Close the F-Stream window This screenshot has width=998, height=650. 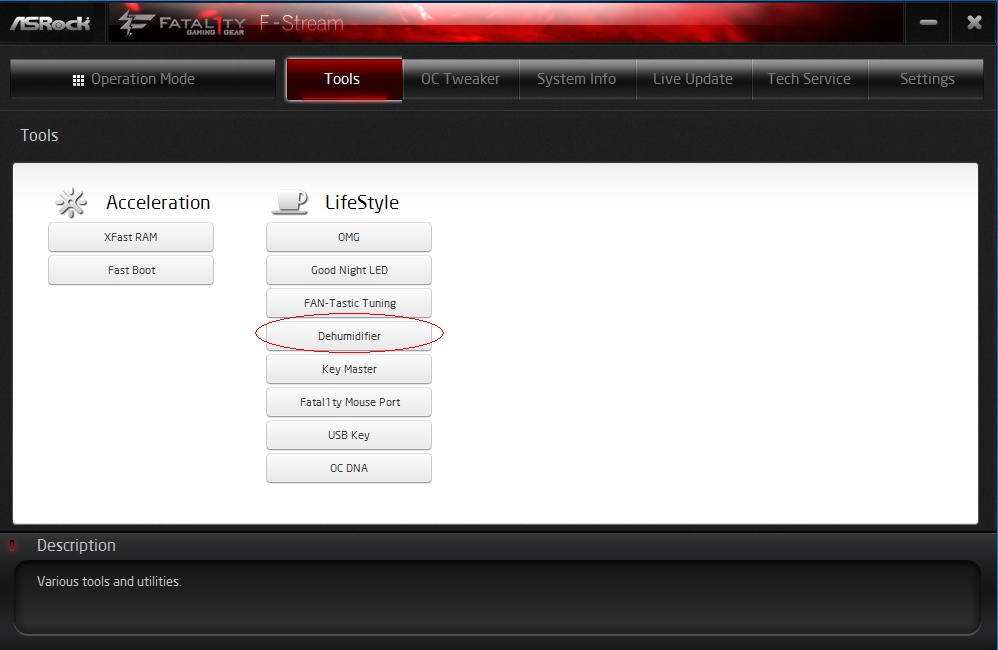point(974,22)
